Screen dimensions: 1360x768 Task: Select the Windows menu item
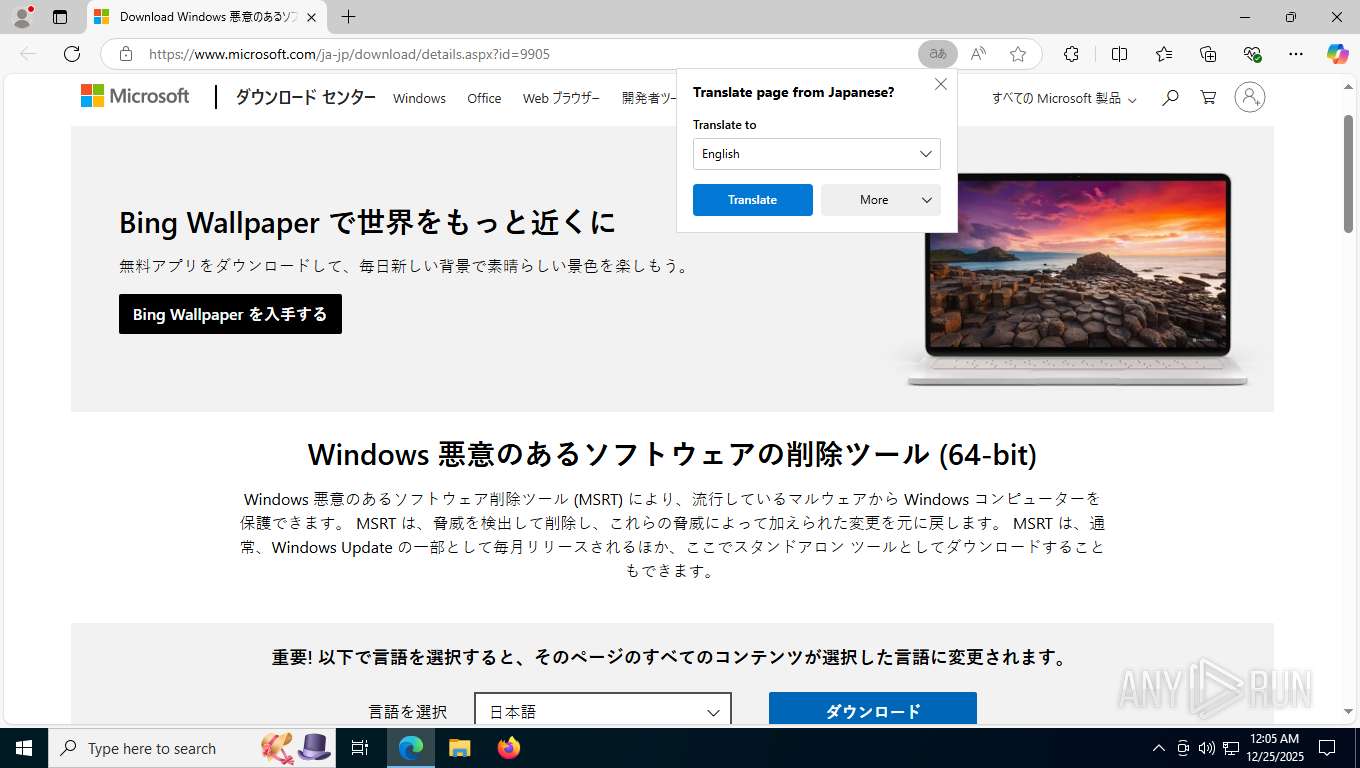pyautogui.click(x=419, y=98)
